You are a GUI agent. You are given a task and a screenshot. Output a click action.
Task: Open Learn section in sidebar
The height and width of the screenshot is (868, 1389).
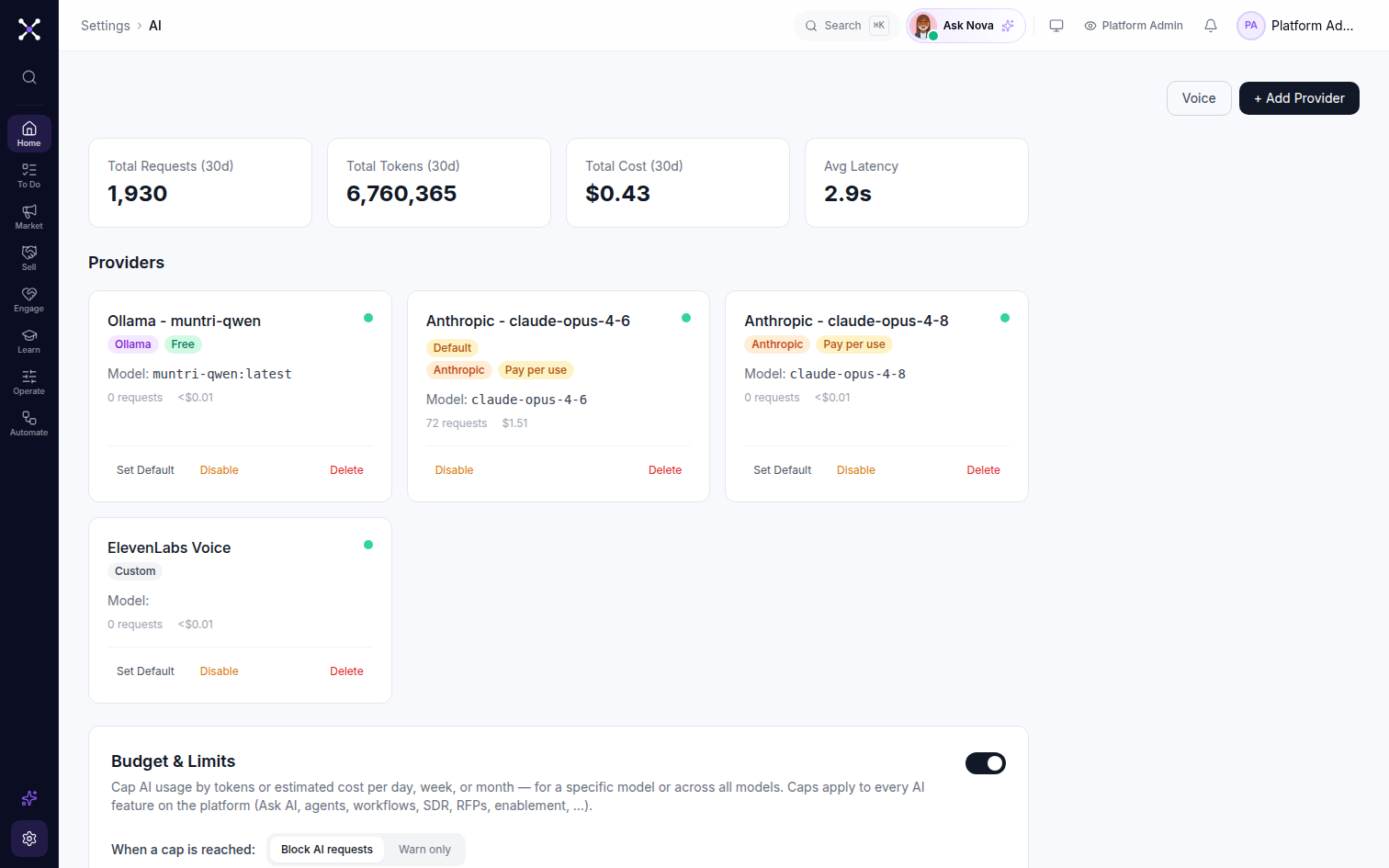29,340
